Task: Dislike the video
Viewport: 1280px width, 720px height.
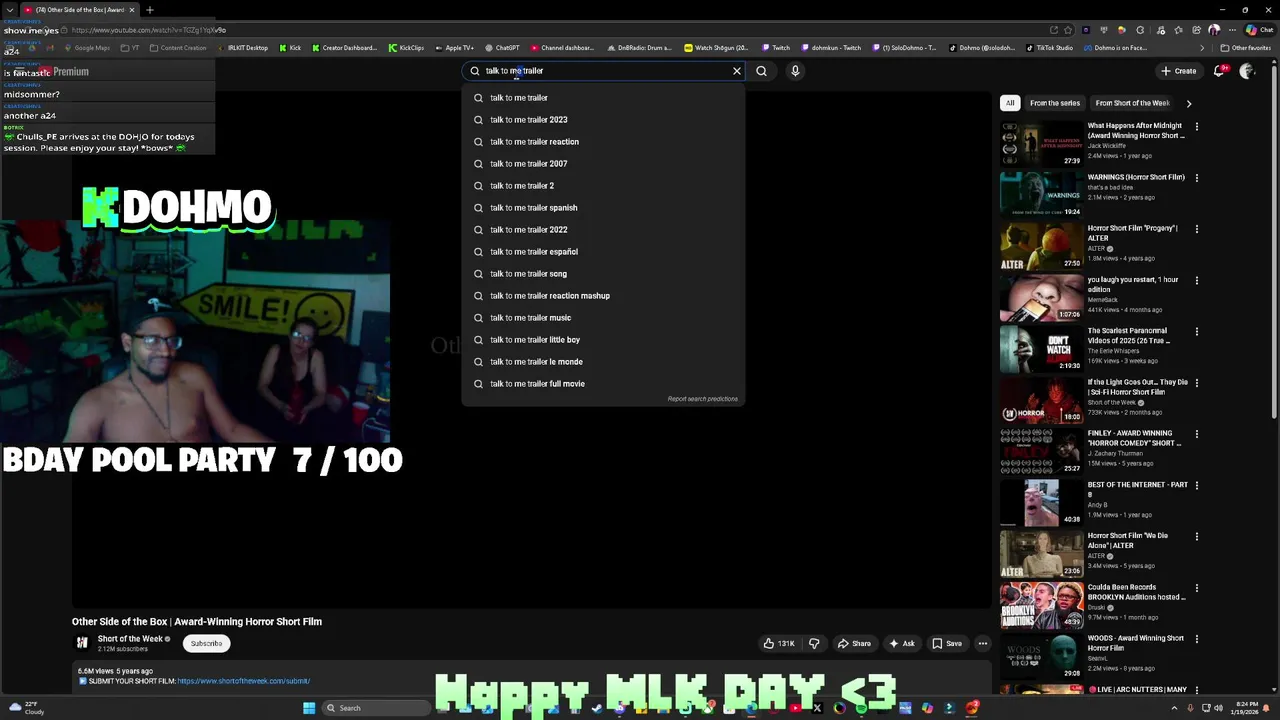Action: coord(814,644)
